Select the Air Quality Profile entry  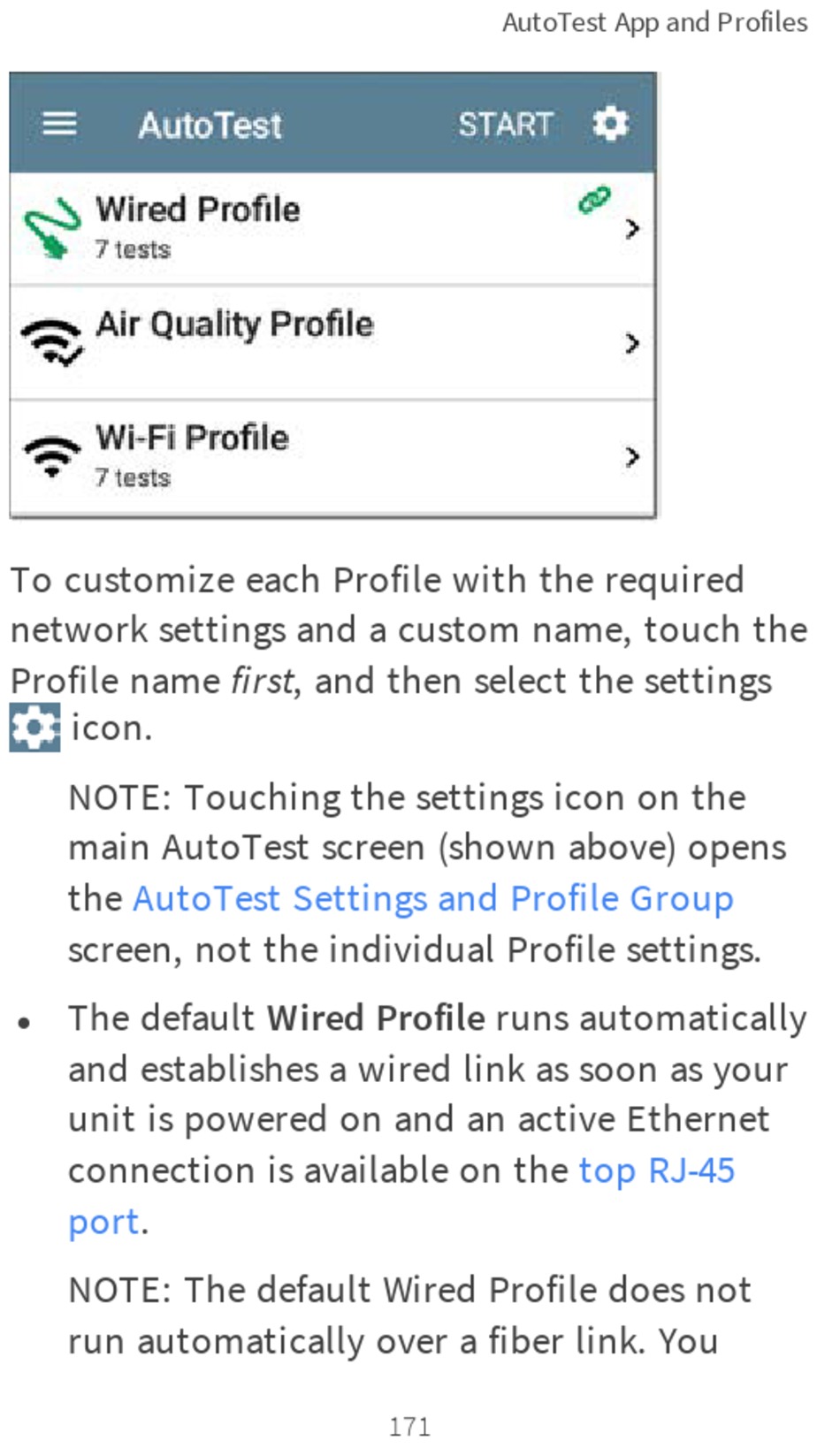[x=332, y=342]
